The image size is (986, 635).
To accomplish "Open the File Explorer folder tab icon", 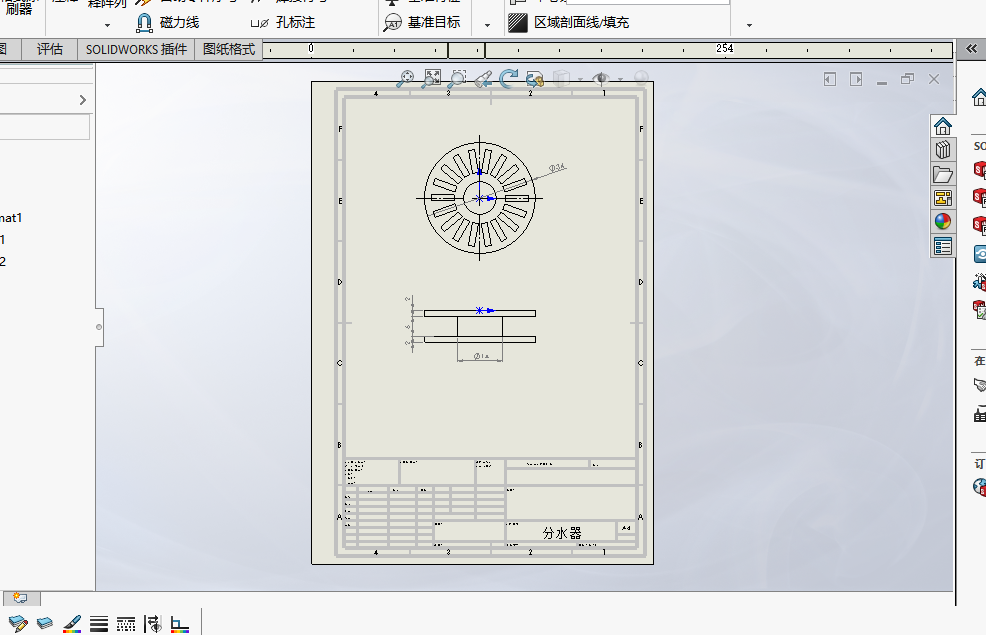I will tap(943, 174).
